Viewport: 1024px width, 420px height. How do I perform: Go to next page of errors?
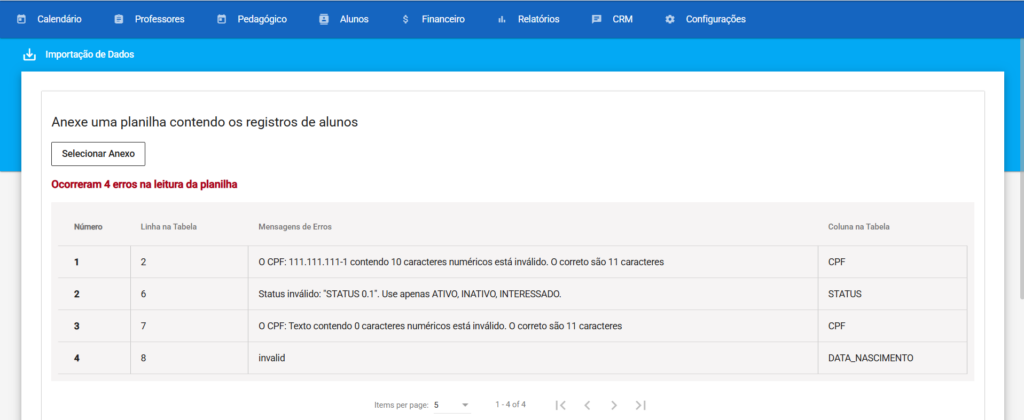[614, 405]
